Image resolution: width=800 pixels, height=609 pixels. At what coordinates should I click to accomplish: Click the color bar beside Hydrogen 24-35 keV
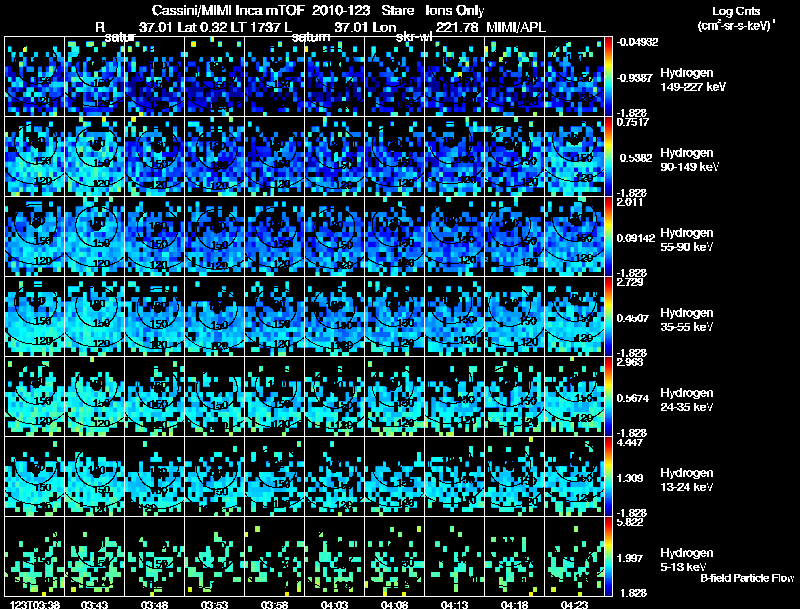point(608,397)
